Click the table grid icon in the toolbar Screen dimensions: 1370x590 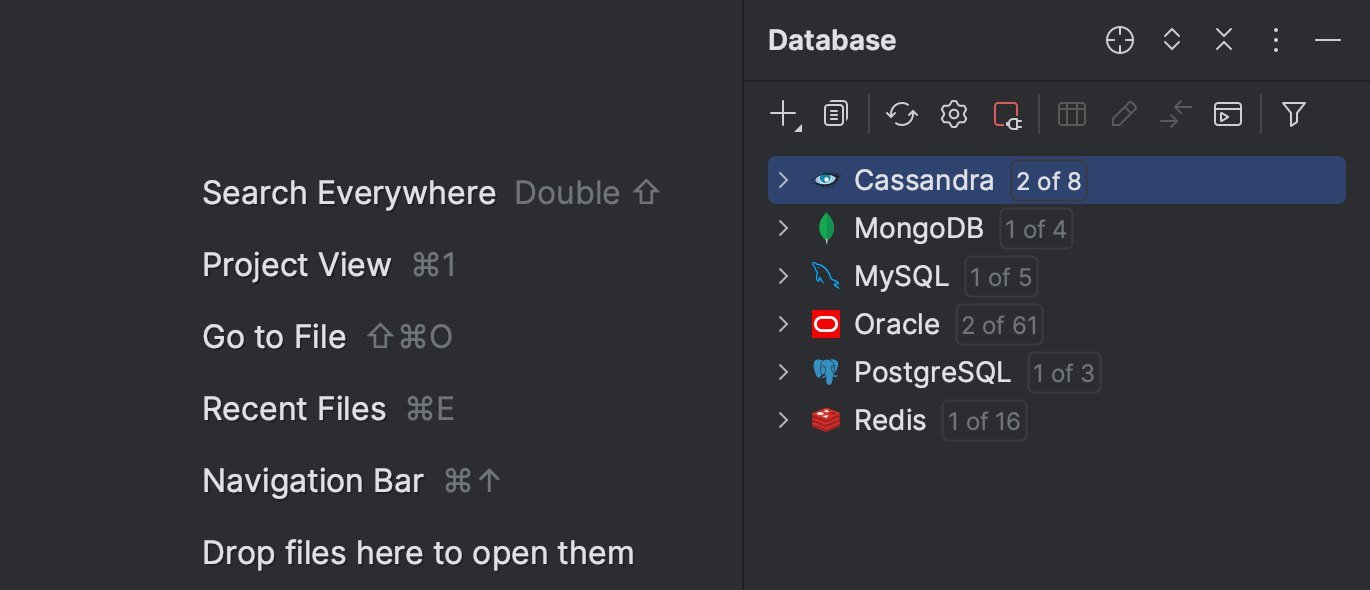pyautogui.click(x=1071, y=113)
